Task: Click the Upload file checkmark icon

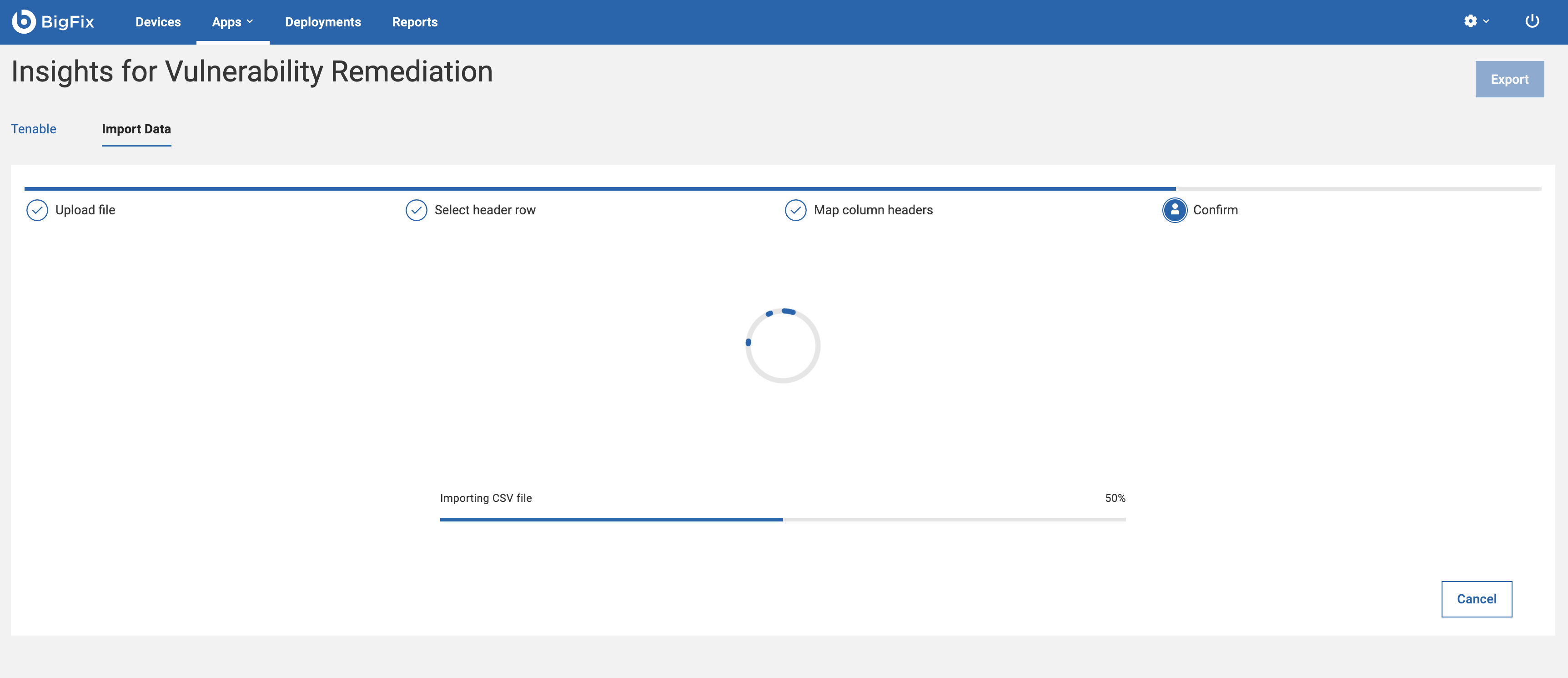Action: coord(37,210)
